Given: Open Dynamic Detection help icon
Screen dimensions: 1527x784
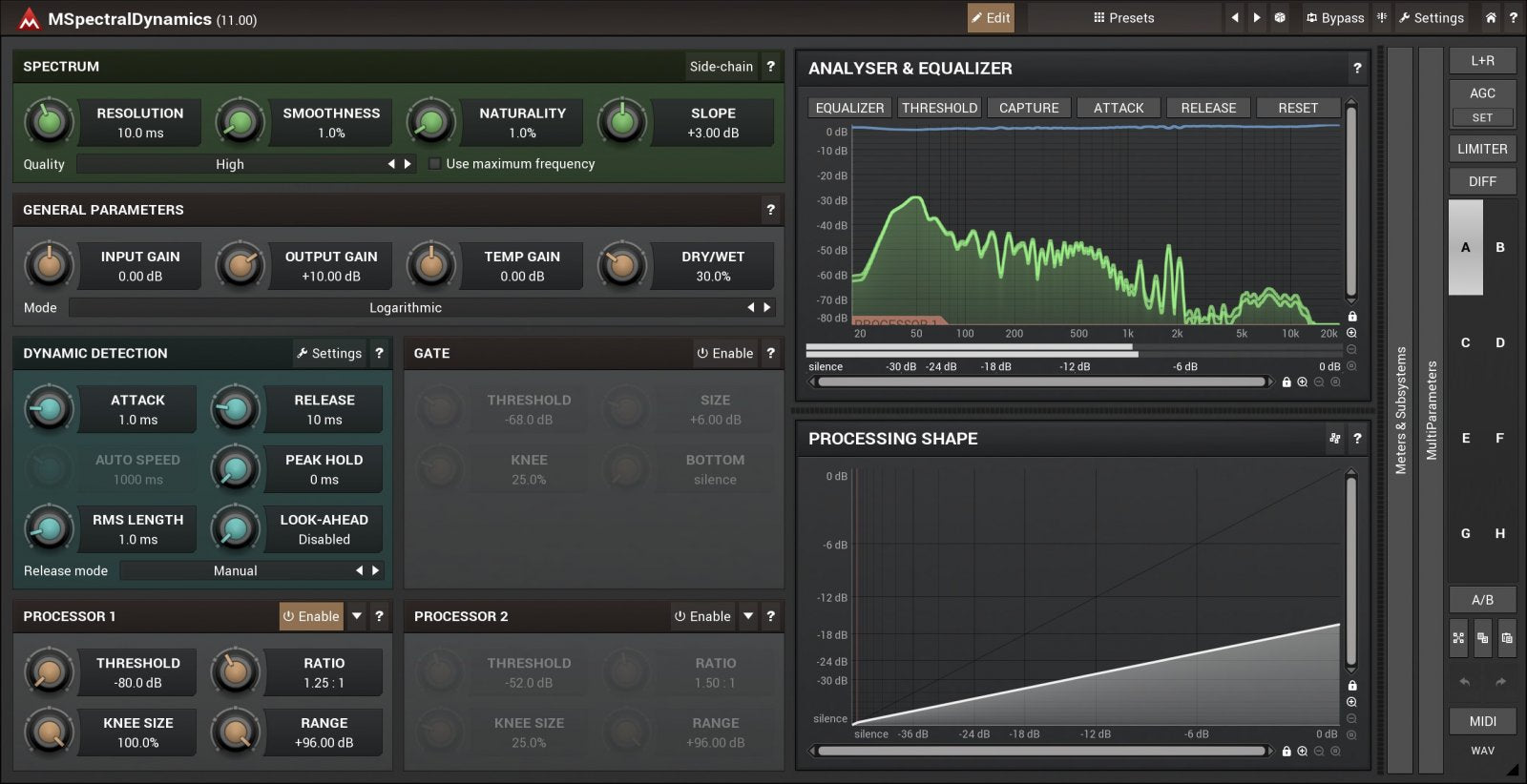Looking at the screenshot, I should tap(379, 353).
